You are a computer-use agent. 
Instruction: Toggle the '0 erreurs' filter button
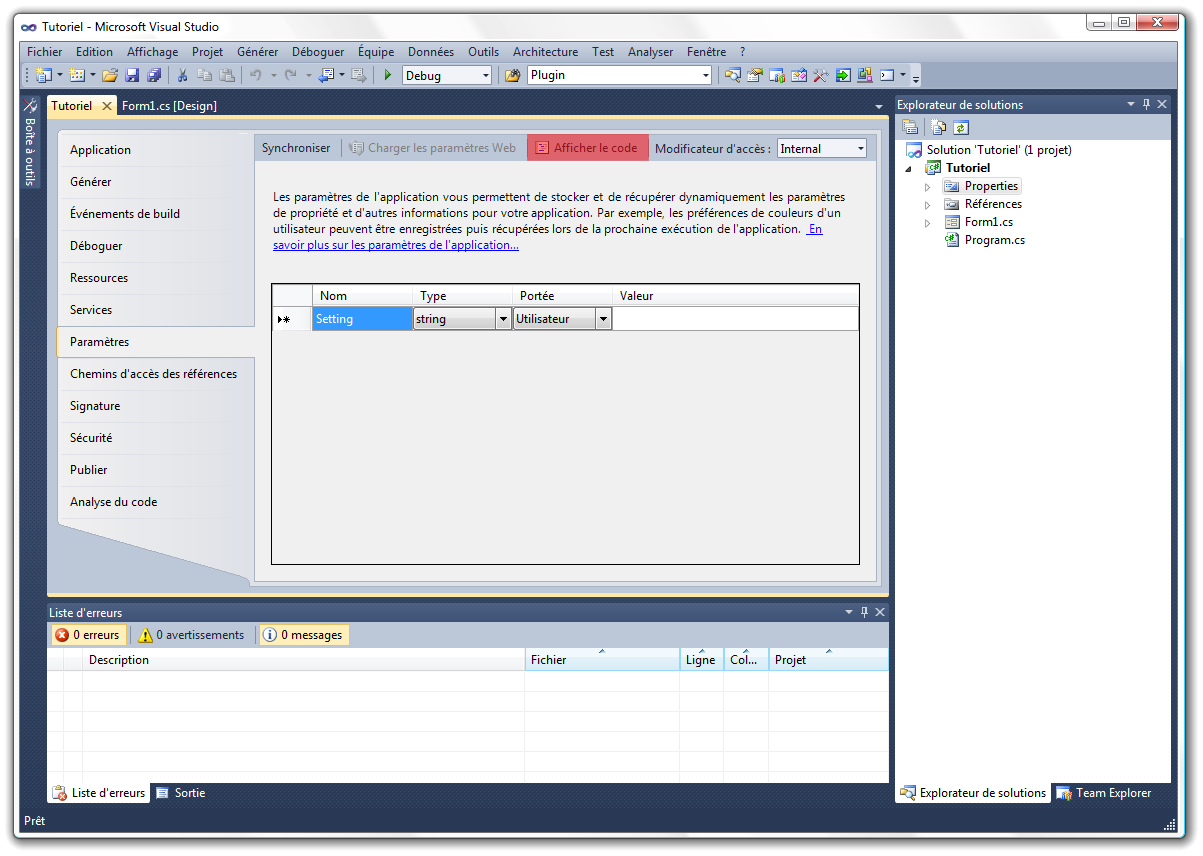87,635
